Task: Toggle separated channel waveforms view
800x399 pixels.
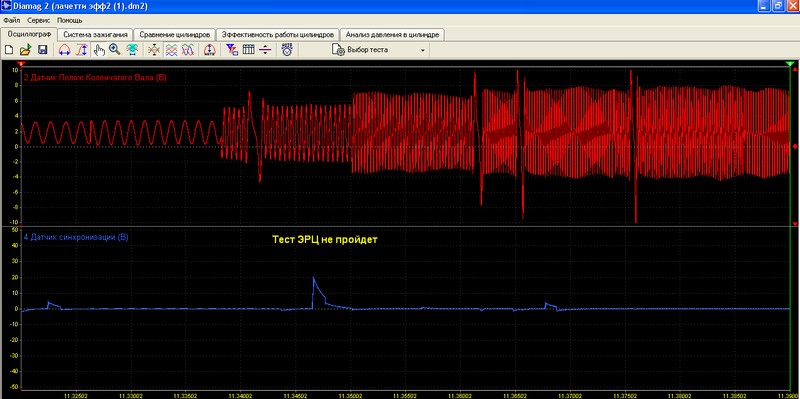Action: [x=171, y=50]
